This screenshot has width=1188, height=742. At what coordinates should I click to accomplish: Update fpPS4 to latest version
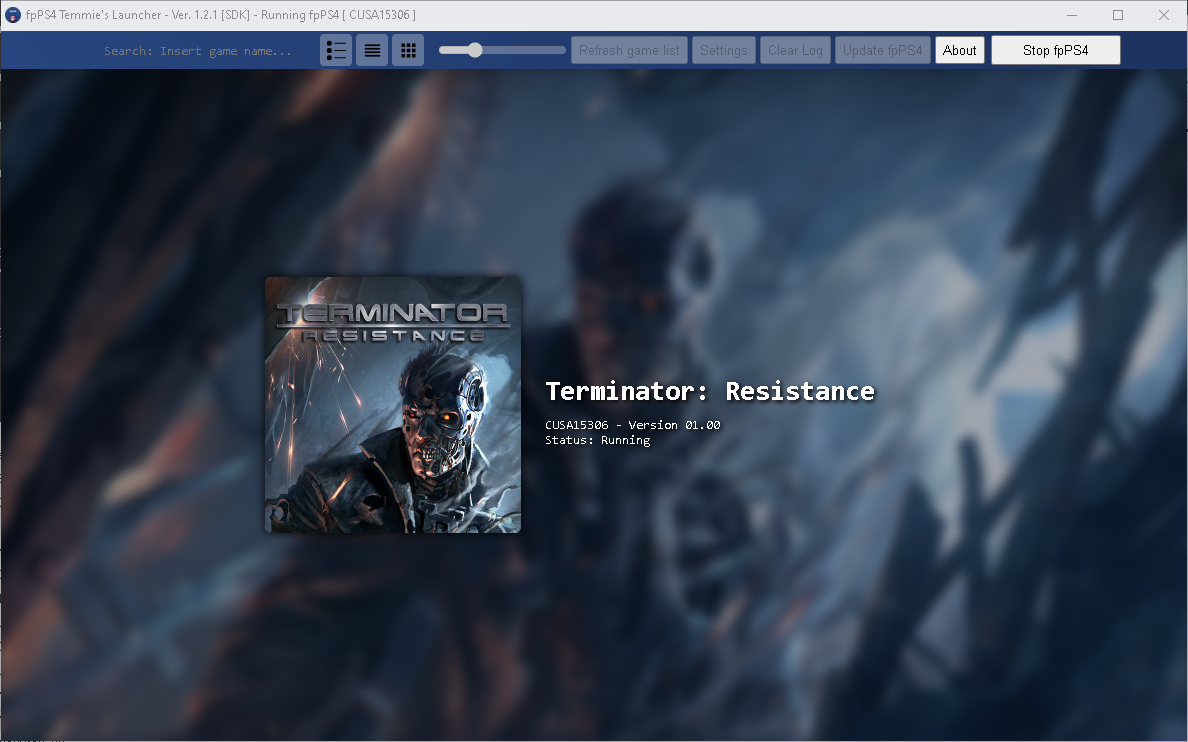882,49
